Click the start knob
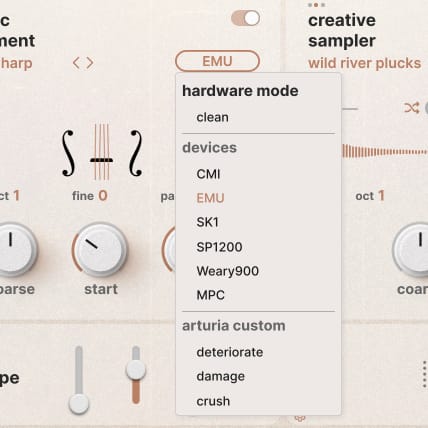The width and height of the screenshot is (428, 428). pyautogui.click(x=100, y=249)
